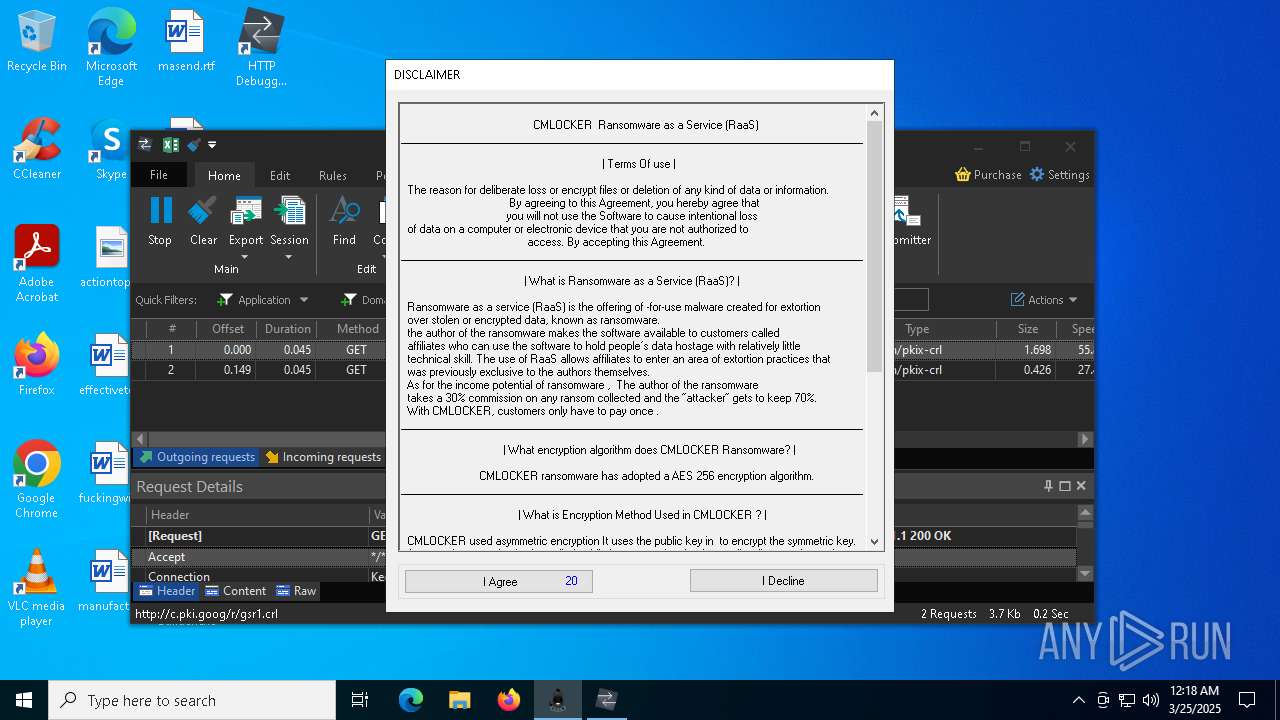Open masend.rtf desktop file
The height and width of the screenshot is (720, 1280).
186,42
